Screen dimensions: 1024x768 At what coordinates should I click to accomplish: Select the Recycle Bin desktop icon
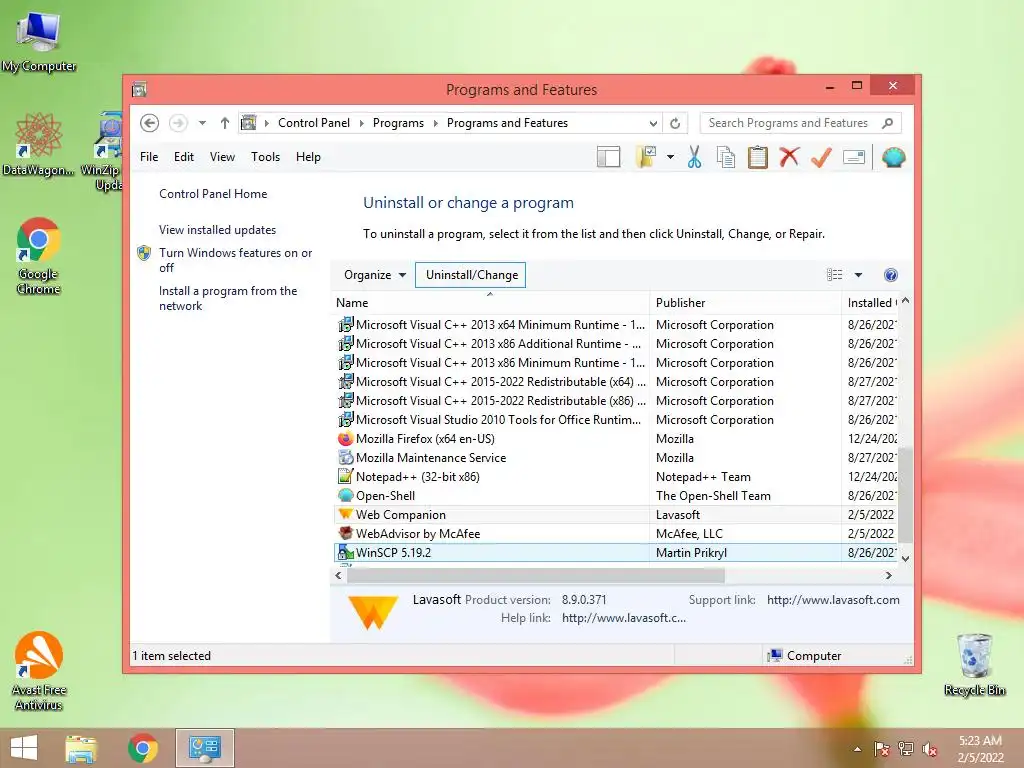pyautogui.click(x=974, y=664)
